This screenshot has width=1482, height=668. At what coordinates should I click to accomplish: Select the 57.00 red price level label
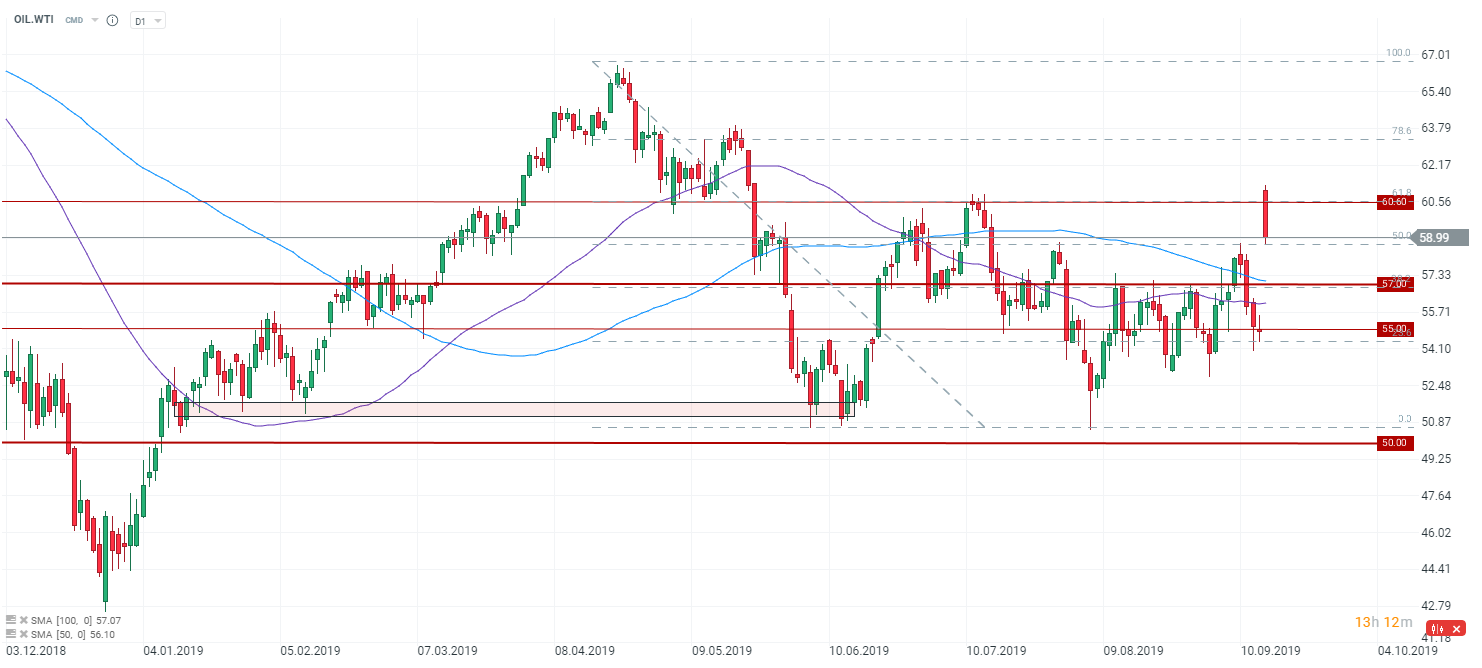pos(1394,284)
